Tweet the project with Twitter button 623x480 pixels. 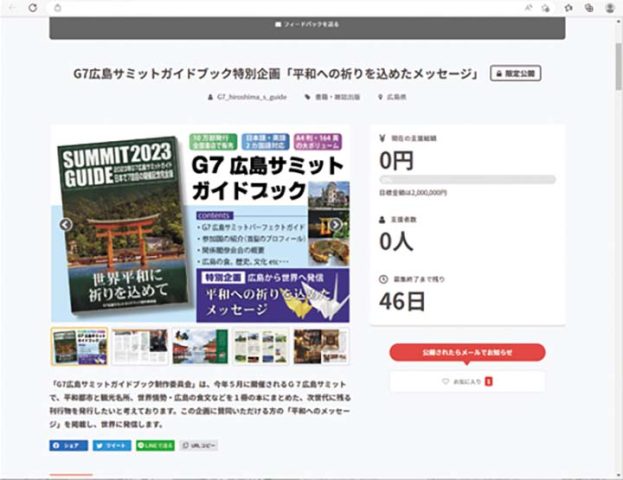(x=111, y=445)
